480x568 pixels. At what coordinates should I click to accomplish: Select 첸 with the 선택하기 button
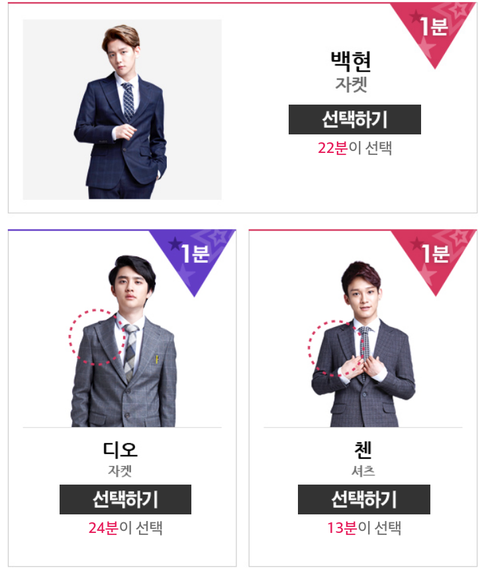(x=364, y=499)
